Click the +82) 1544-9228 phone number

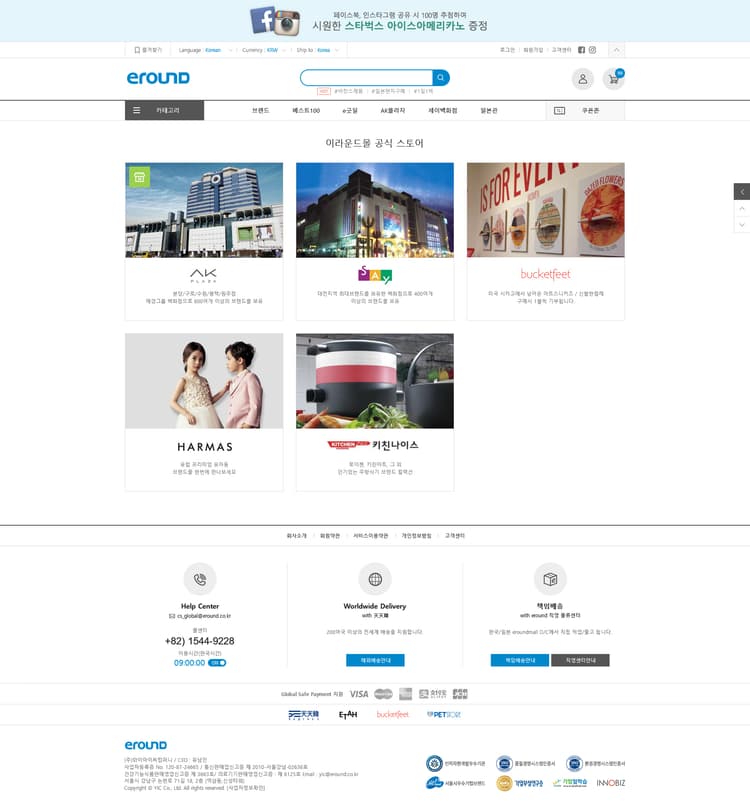pyautogui.click(x=199, y=641)
